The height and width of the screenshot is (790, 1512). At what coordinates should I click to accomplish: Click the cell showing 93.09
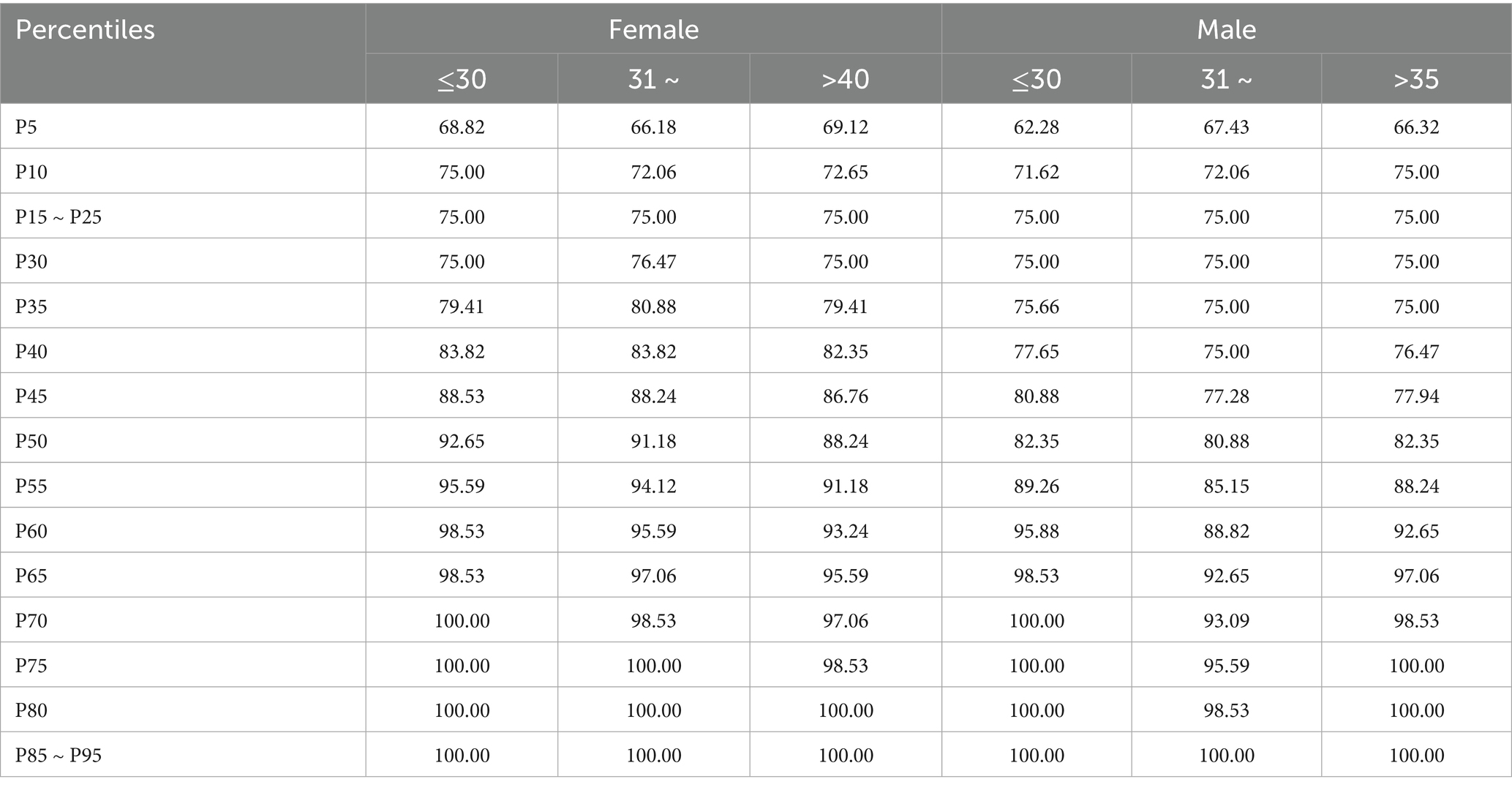coord(1226,621)
